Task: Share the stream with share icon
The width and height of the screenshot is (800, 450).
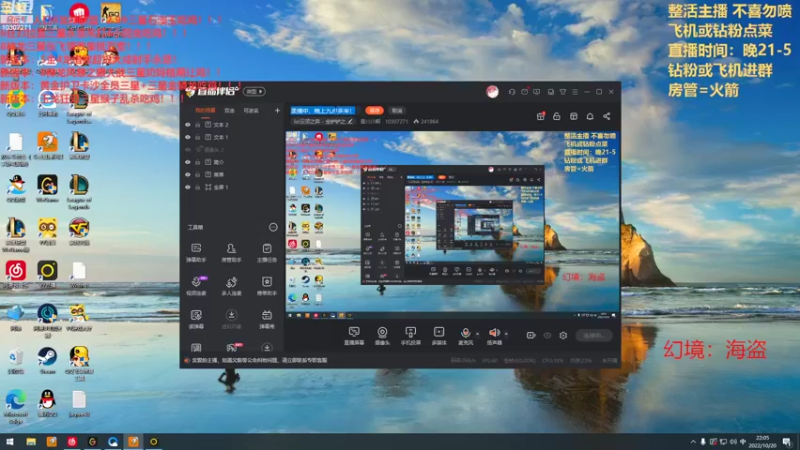Action: coord(607,116)
